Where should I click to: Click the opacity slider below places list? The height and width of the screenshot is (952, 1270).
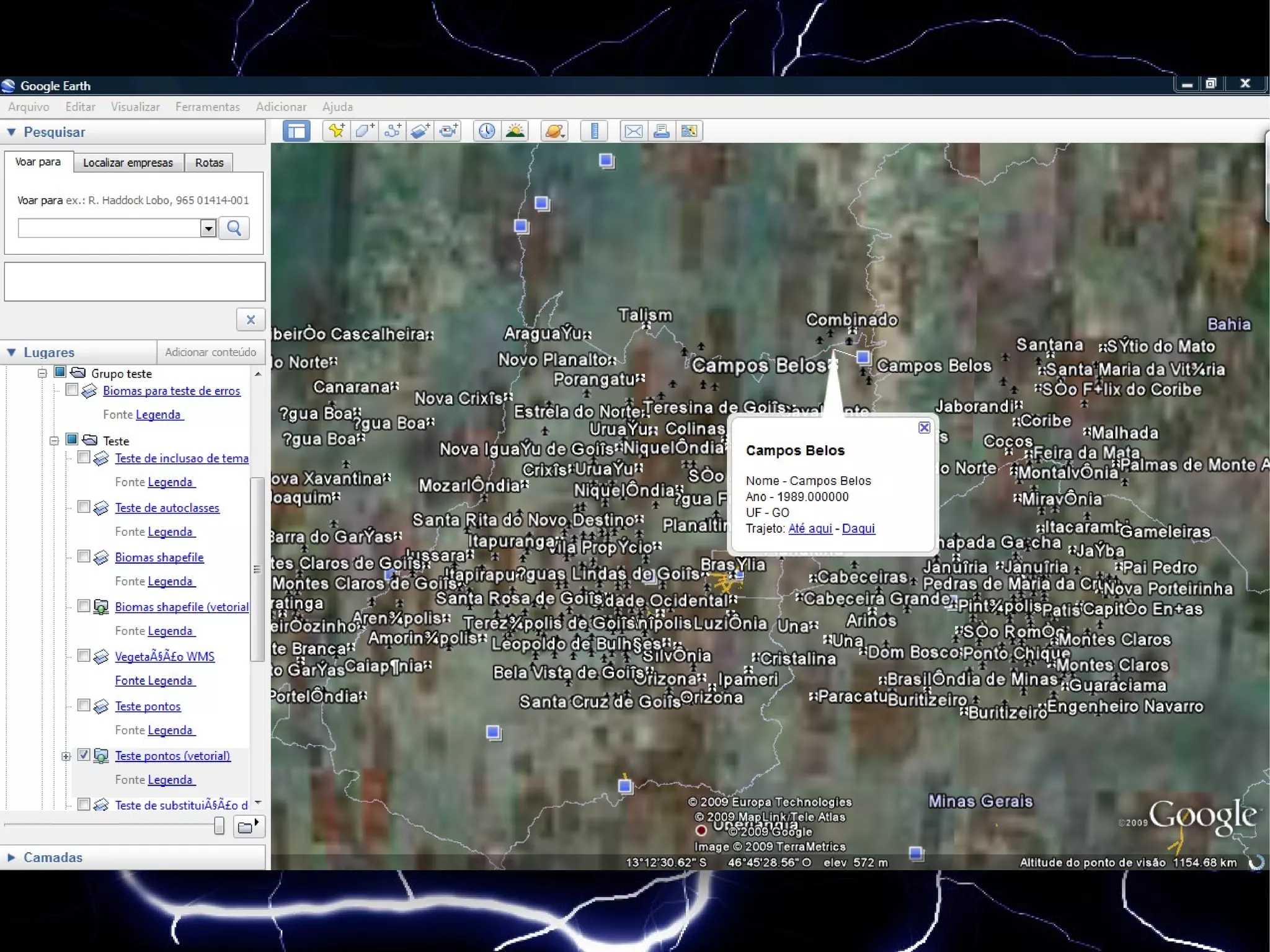[x=219, y=825]
